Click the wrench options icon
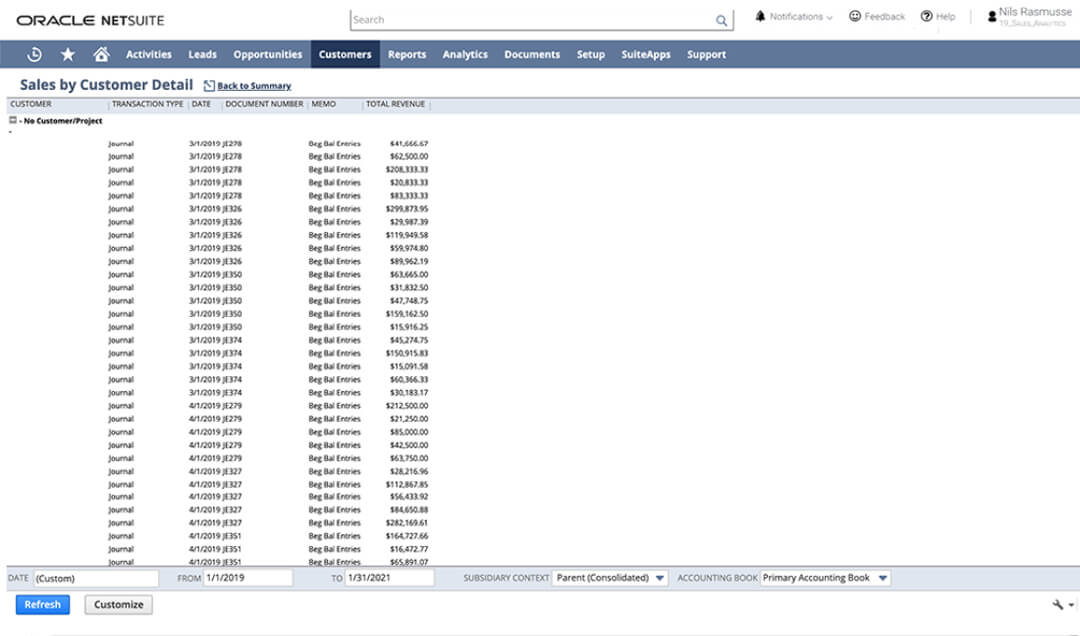The image size is (1080, 636). (x=1058, y=604)
